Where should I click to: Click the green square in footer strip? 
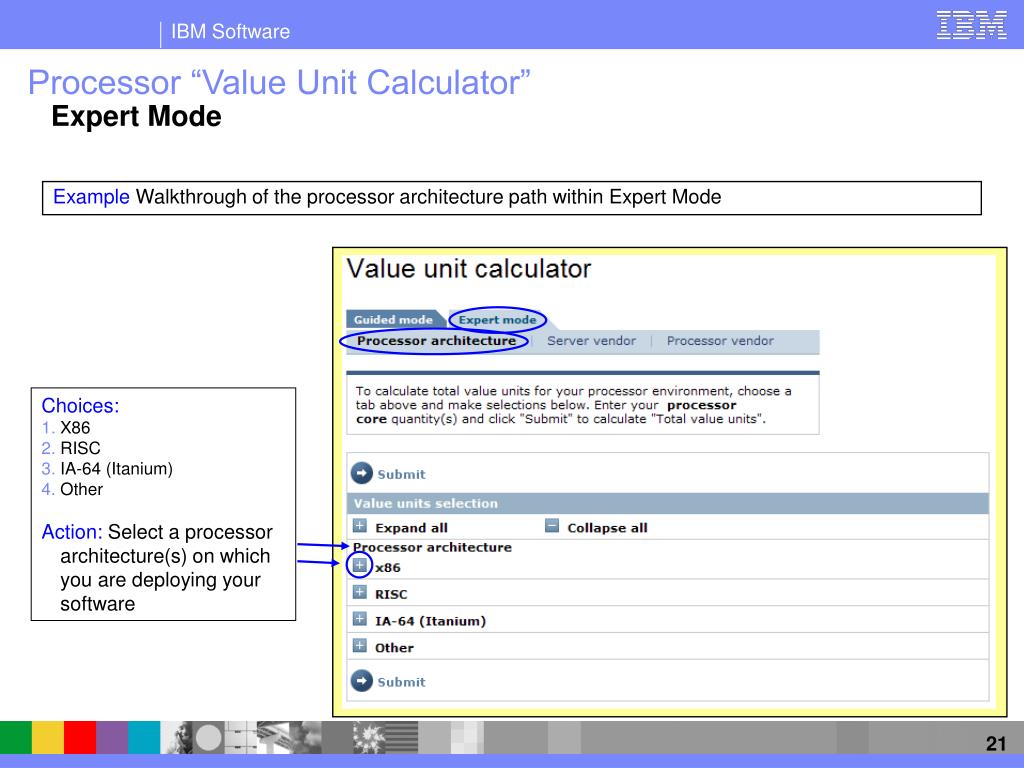16,737
